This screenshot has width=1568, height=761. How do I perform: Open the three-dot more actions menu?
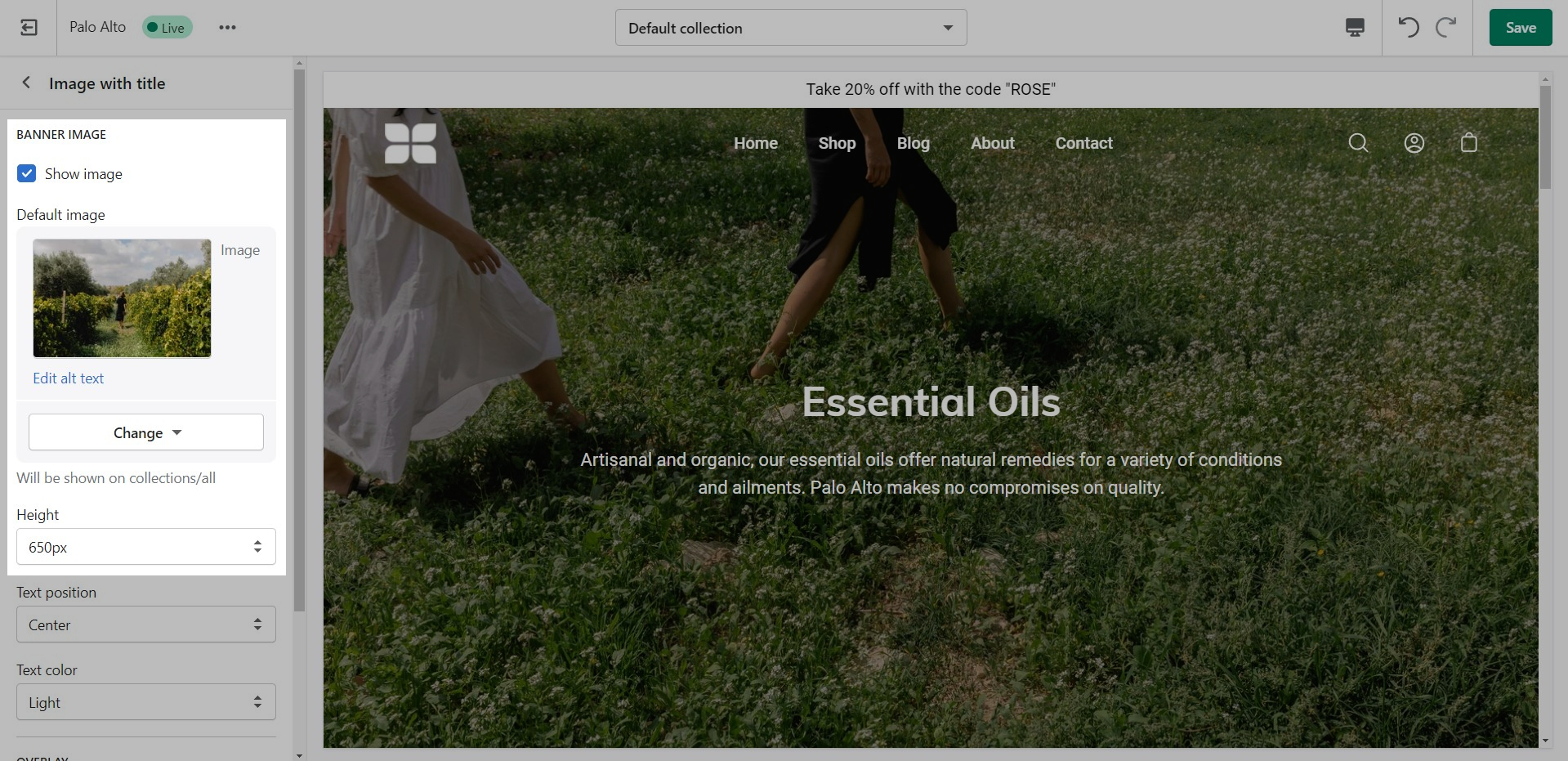coord(227,28)
